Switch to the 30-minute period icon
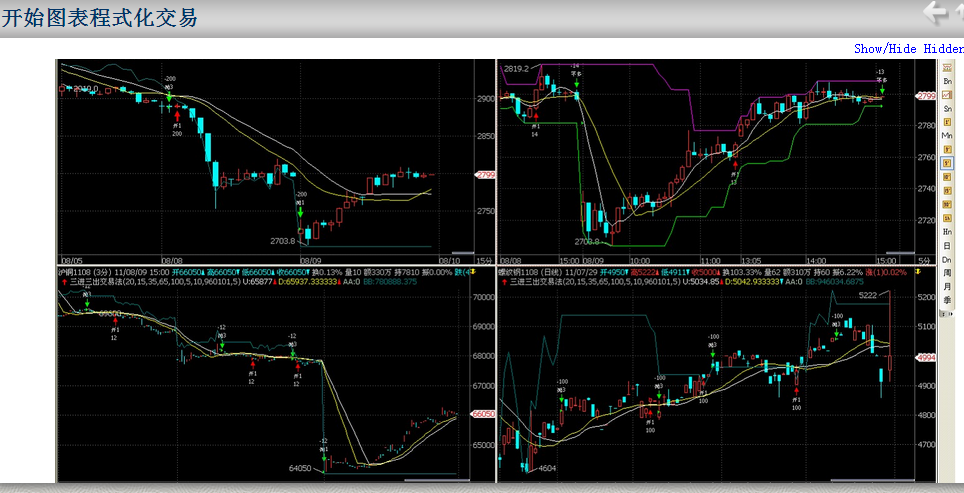Image resolution: width=964 pixels, height=493 pixels. coord(947,203)
